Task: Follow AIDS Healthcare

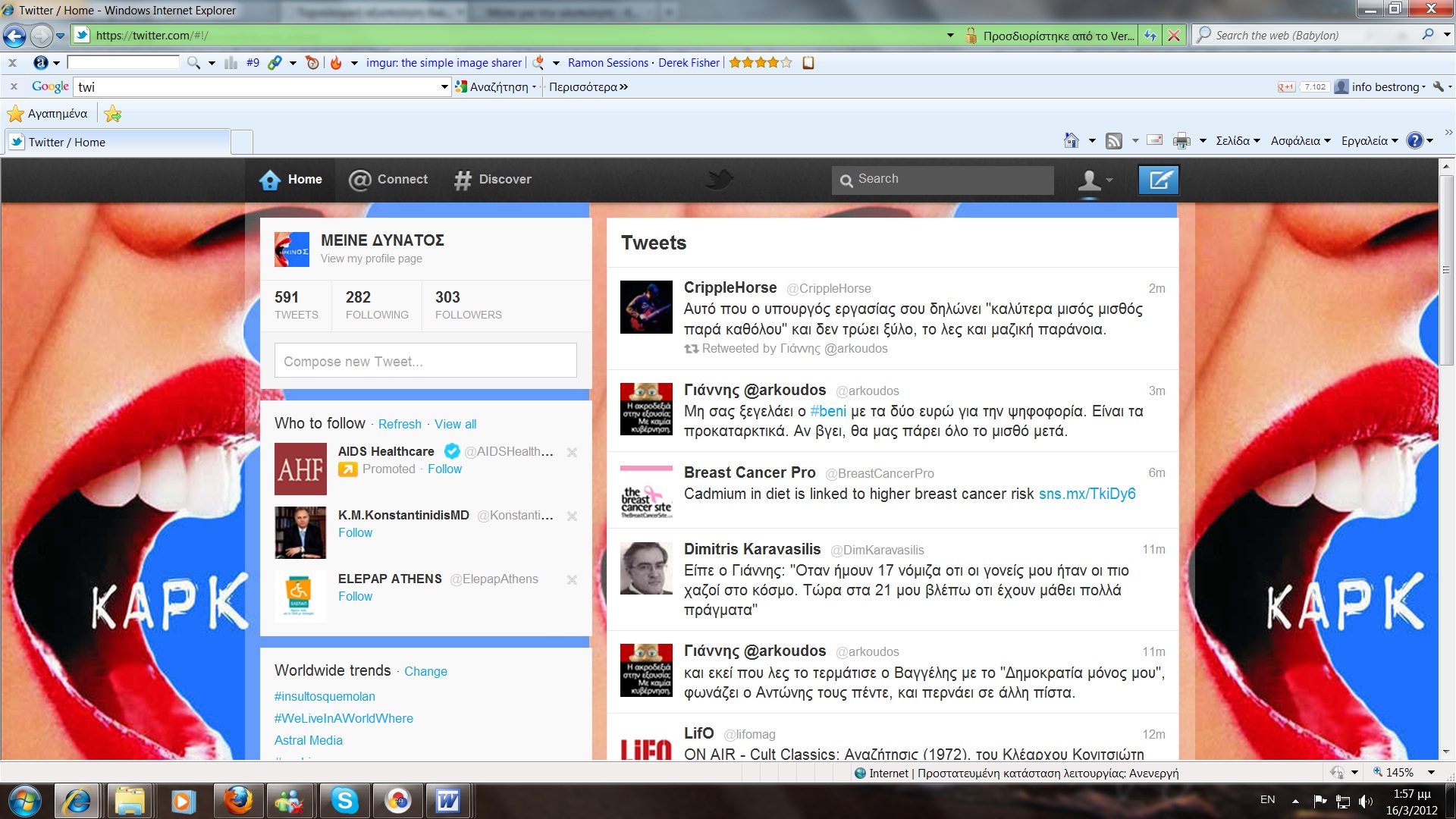Action: coord(444,469)
